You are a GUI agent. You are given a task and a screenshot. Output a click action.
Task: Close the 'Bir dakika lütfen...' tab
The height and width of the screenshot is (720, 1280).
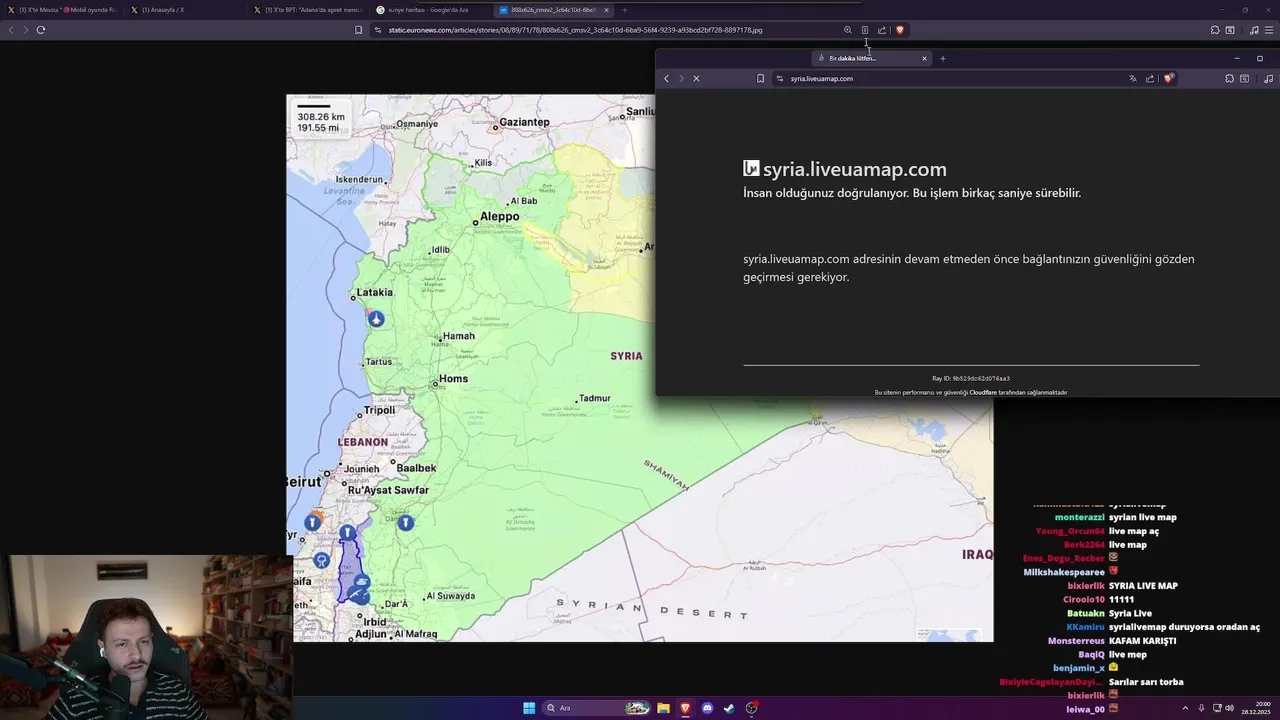(924, 58)
